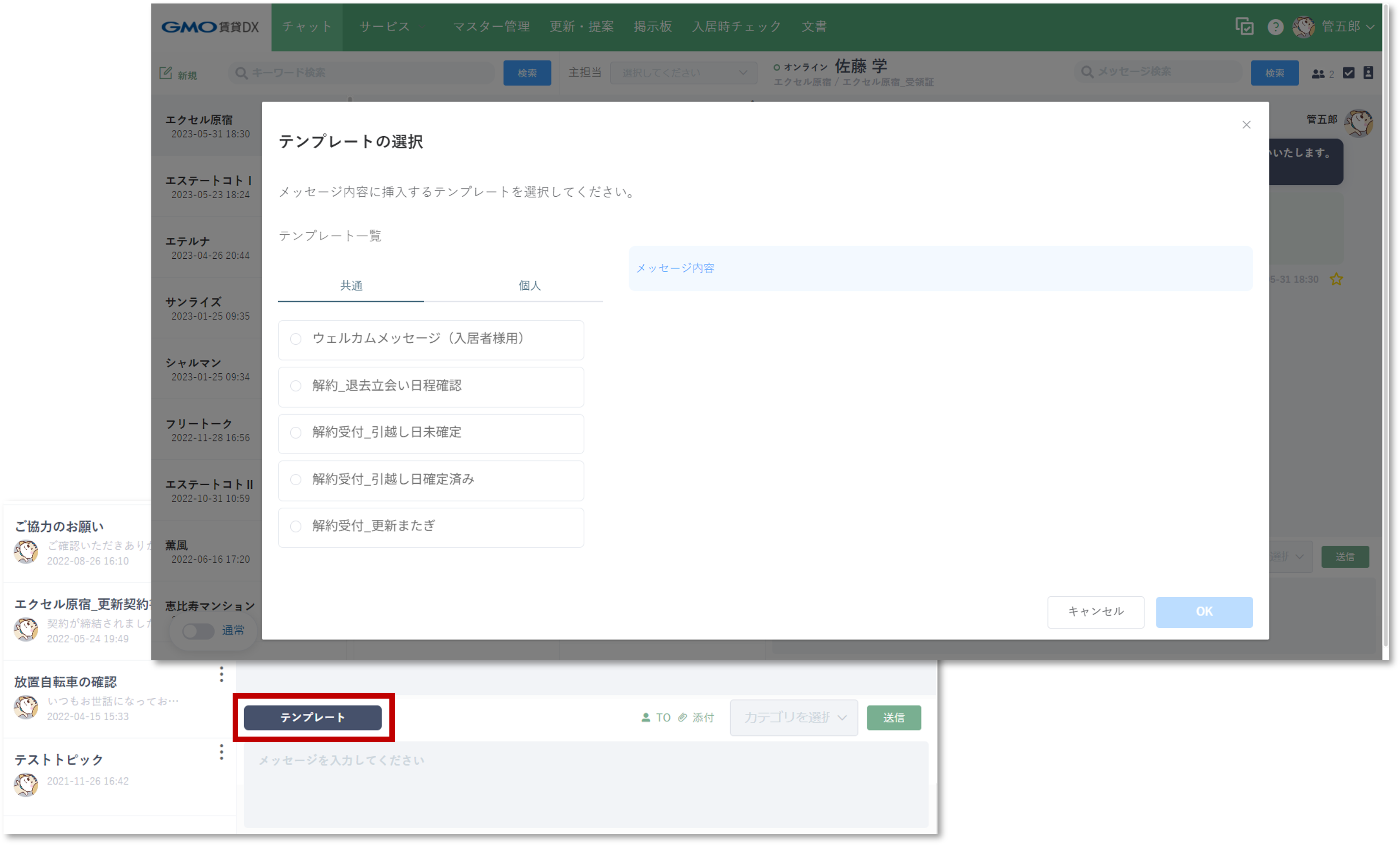This screenshot has width=1400, height=845.
Task: Toggle the 通常 switch off
Action: [x=198, y=630]
